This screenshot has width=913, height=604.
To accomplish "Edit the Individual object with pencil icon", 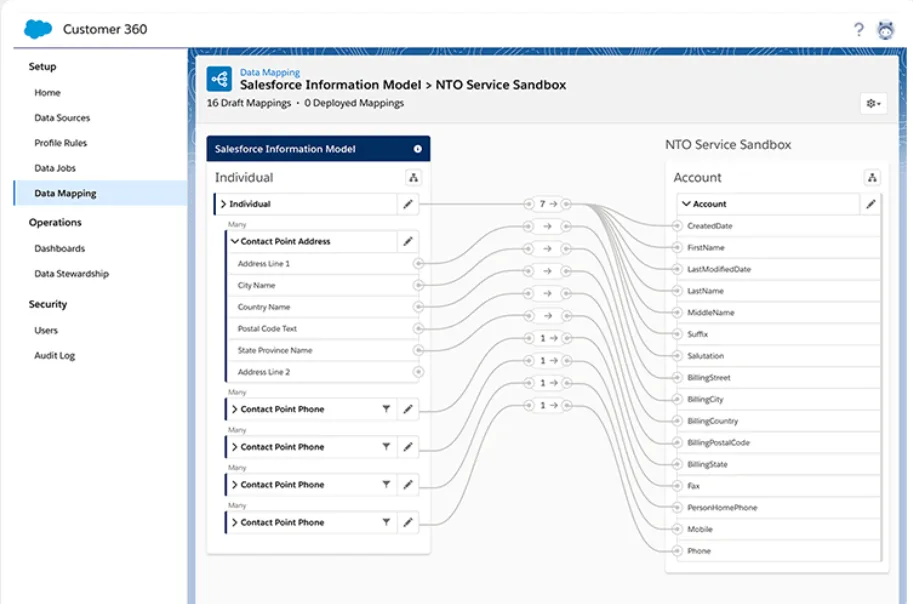I will pos(407,204).
